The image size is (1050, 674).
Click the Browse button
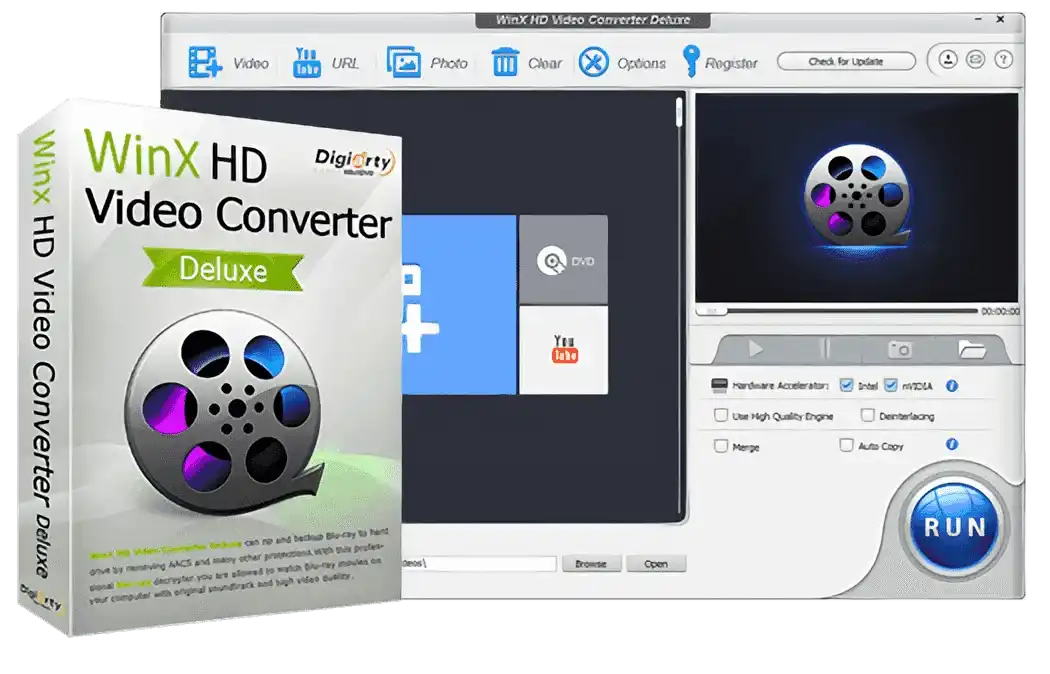591,564
